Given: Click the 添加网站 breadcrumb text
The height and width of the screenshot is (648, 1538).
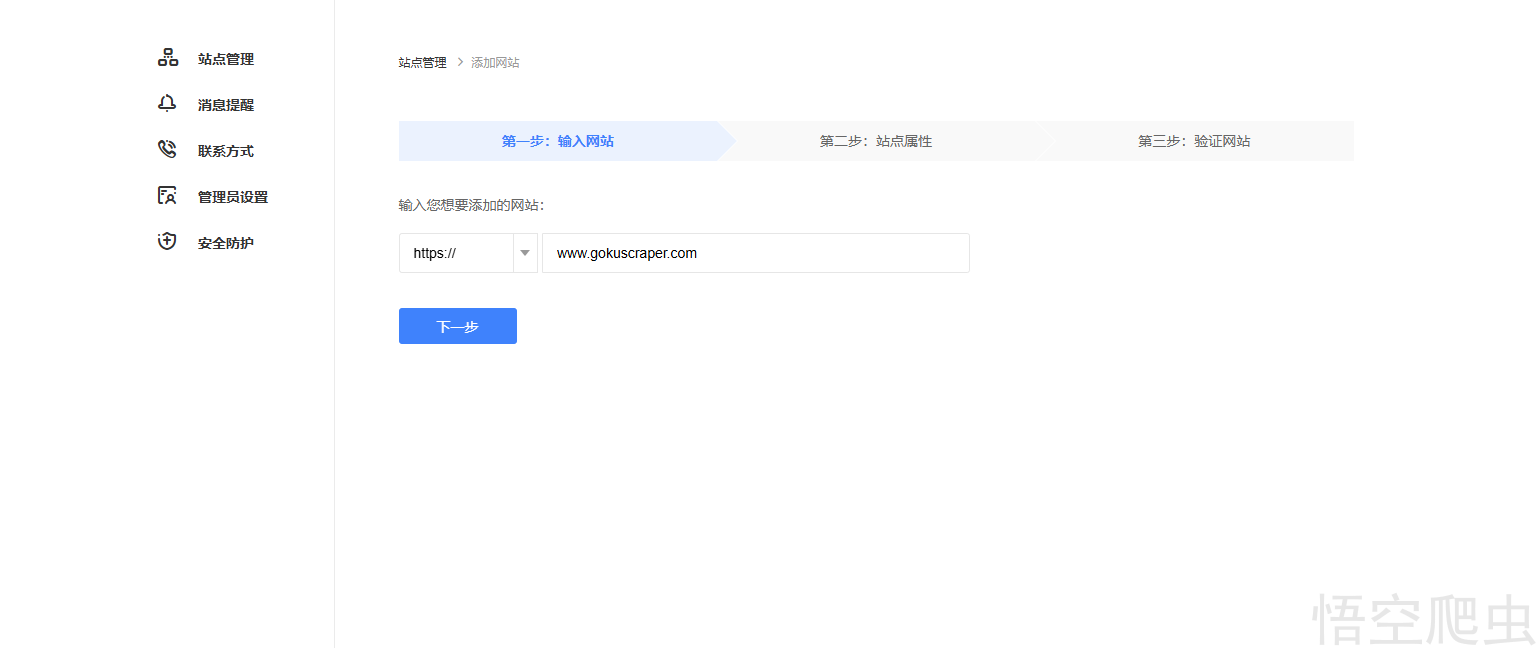Looking at the screenshot, I should (x=495, y=62).
